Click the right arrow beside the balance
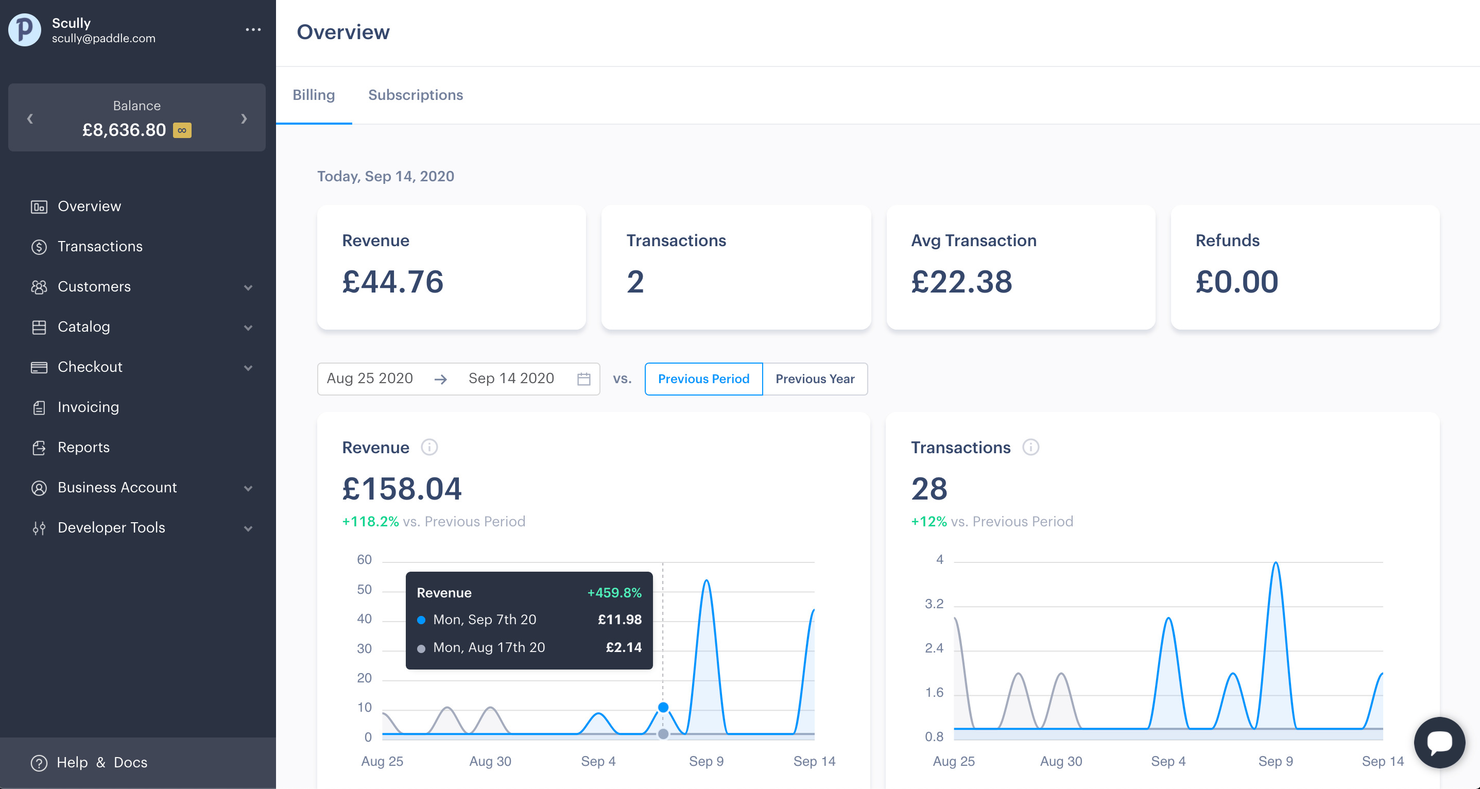This screenshot has height=789, width=1480. pyautogui.click(x=243, y=117)
